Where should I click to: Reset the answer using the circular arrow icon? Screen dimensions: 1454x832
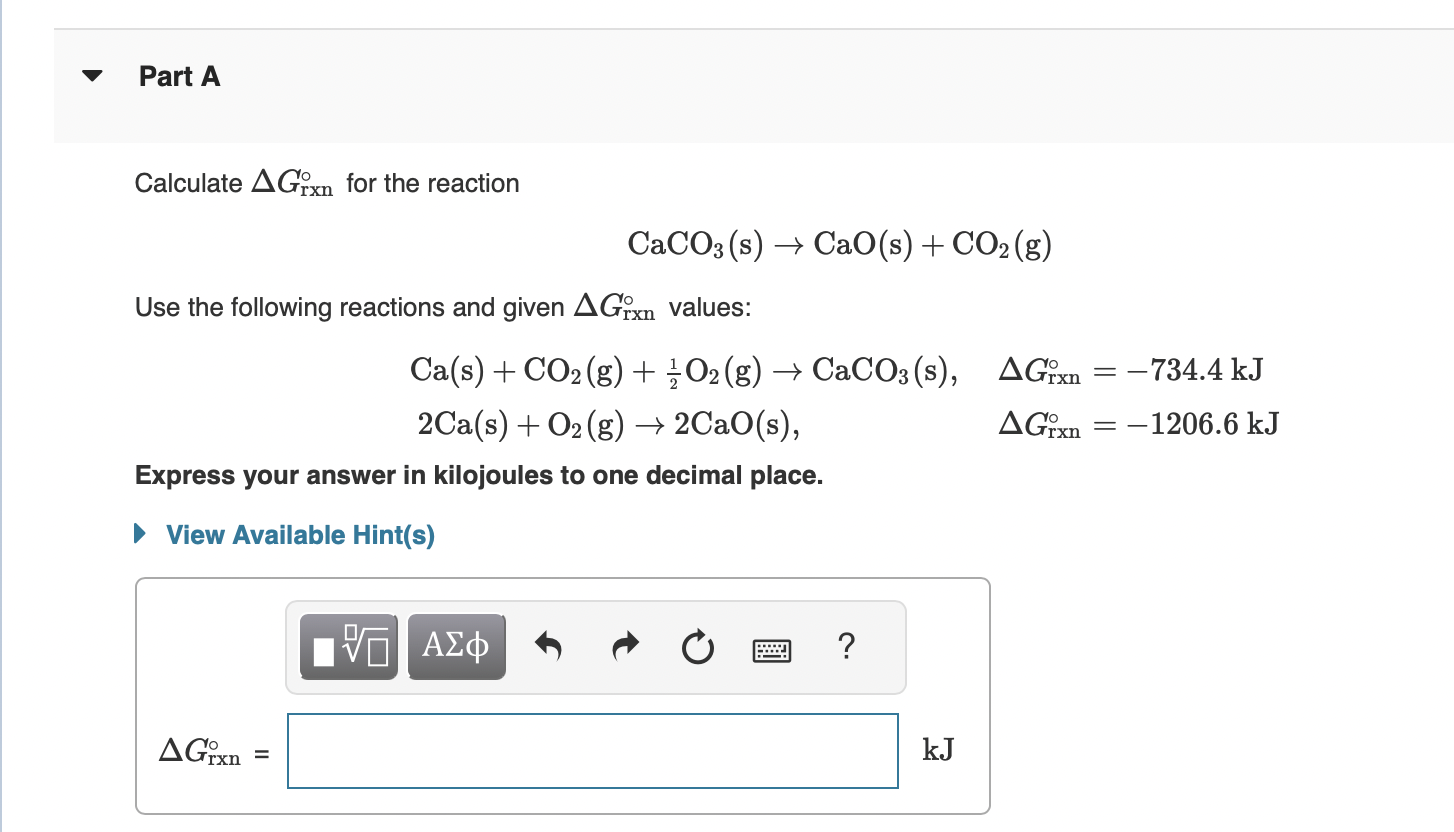pyautogui.click(x=697, y=647)
